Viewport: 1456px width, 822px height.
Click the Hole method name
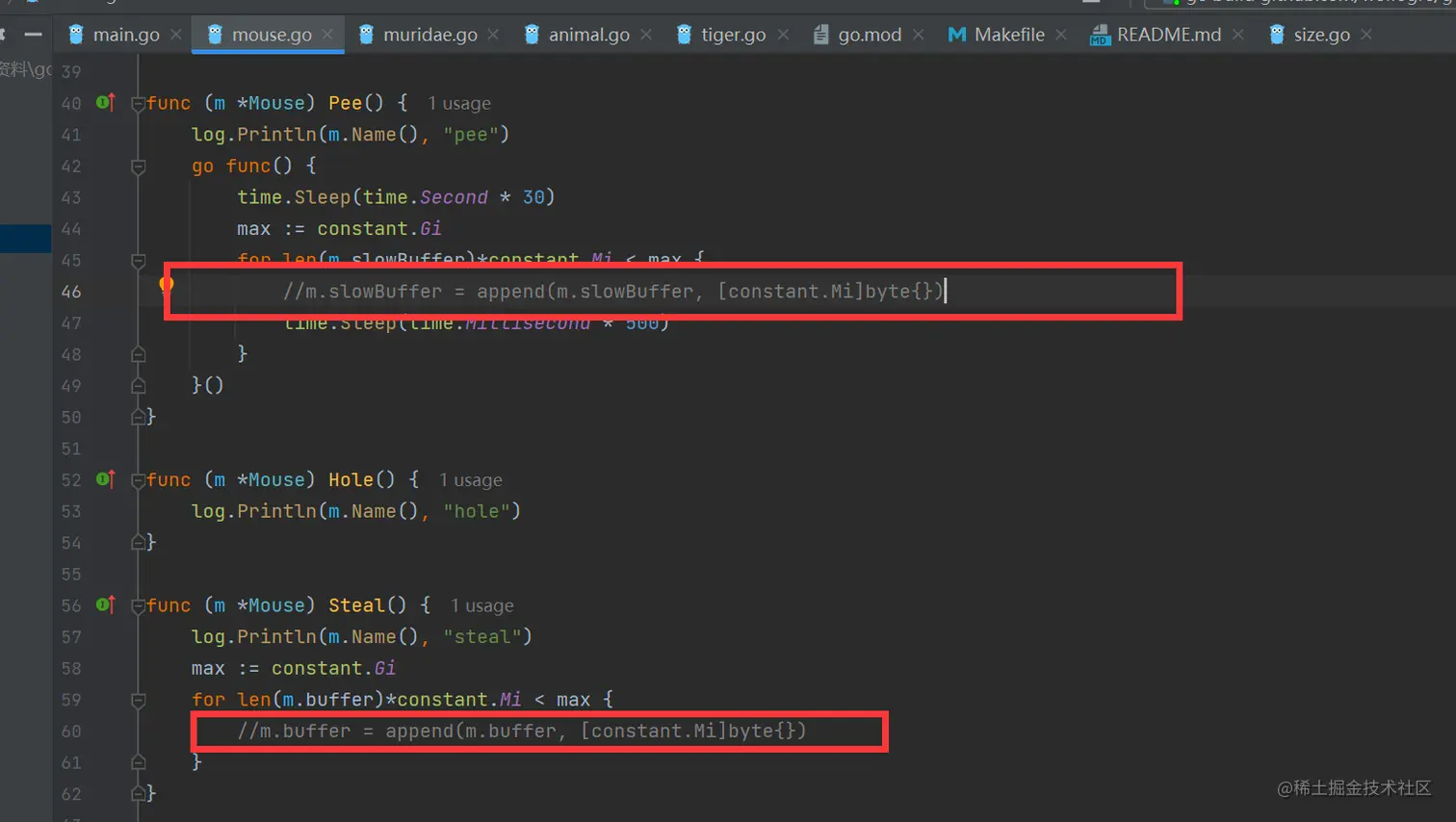(351, 479)
